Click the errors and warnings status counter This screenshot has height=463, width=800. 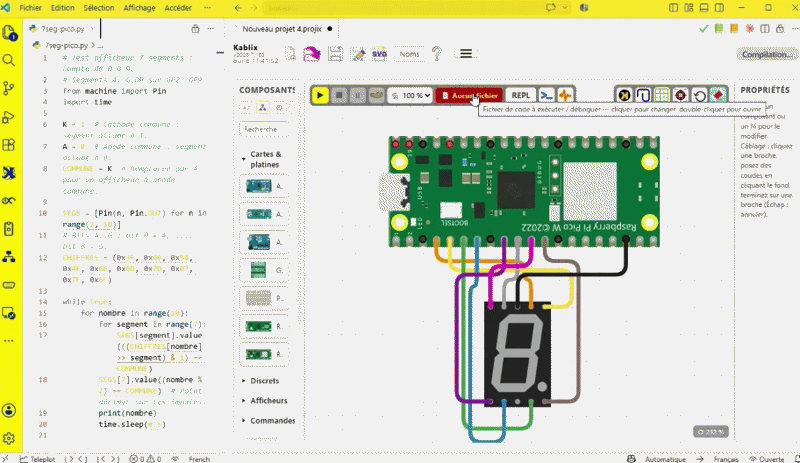click(x=145, y=459)
